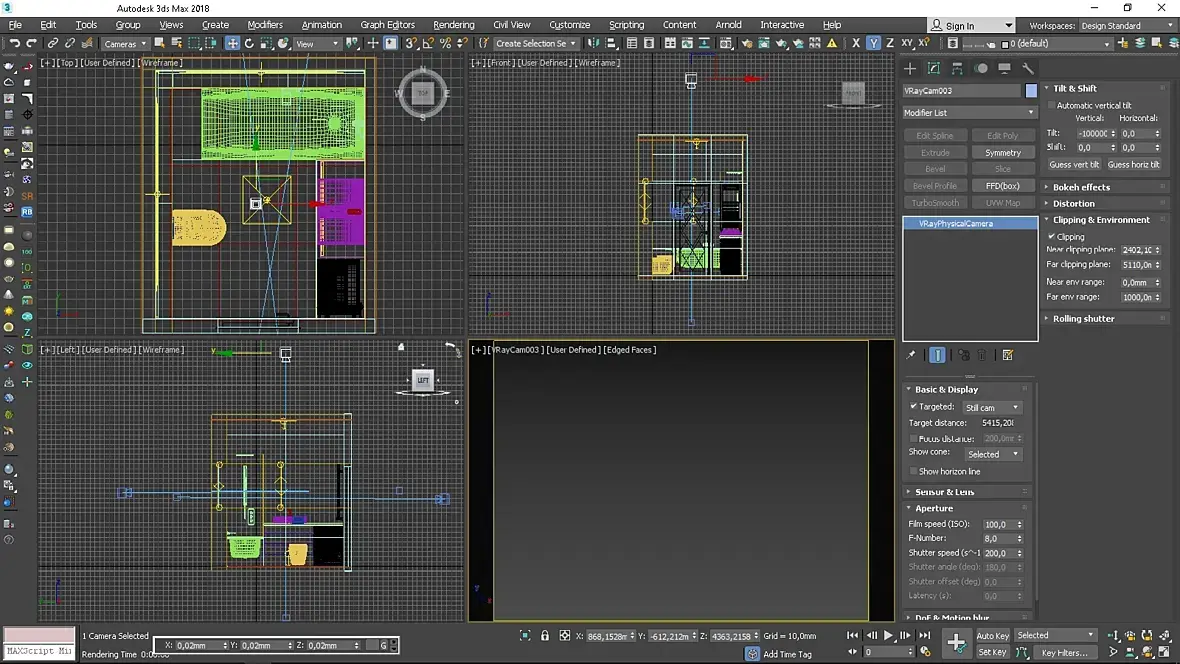Click the camera object color swatch
This screenshot has width=1180, height=664.
pyautogui.click(x=1031, y=91)
